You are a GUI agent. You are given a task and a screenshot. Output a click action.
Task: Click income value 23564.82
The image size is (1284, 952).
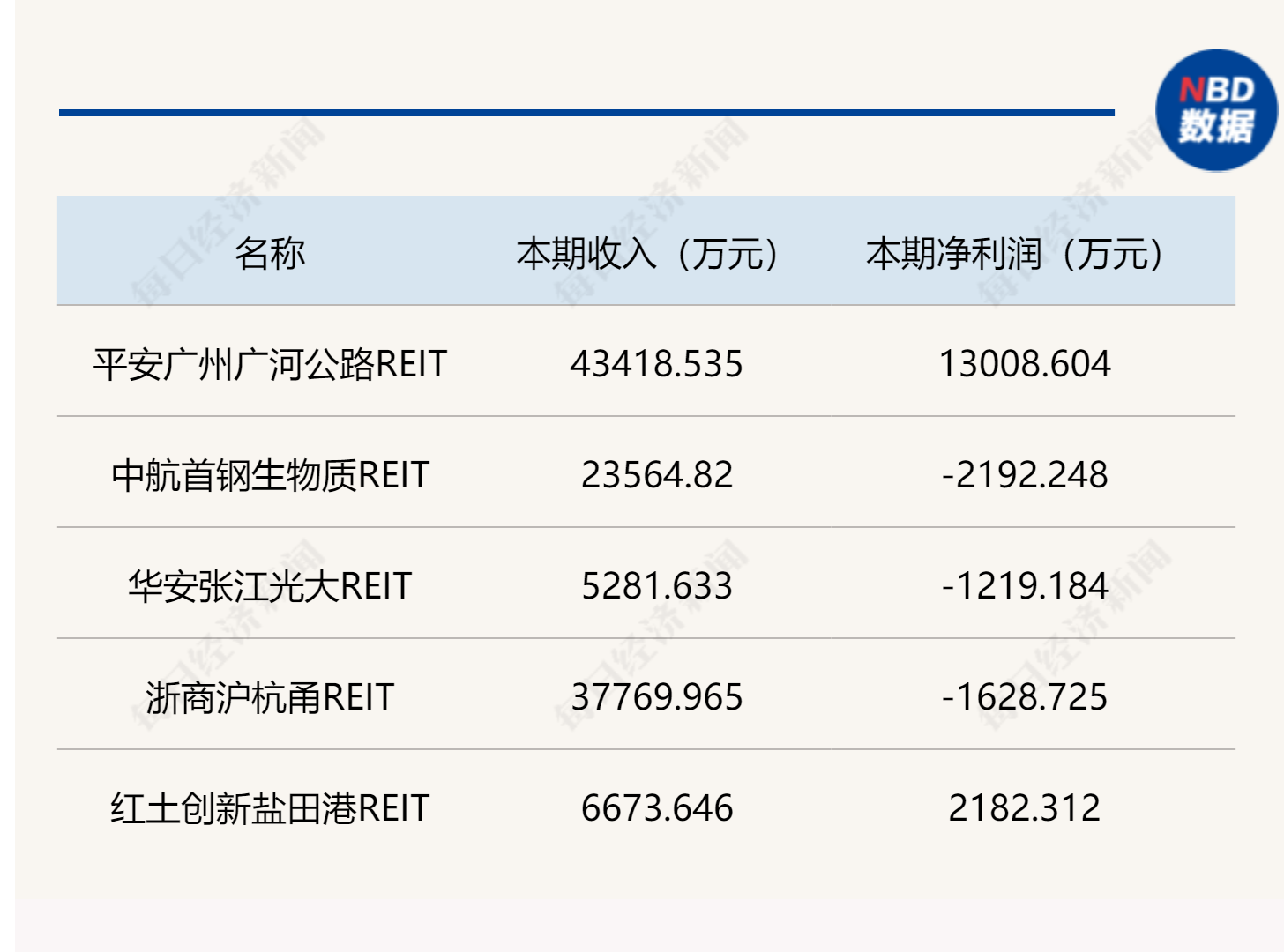[656, 475]
